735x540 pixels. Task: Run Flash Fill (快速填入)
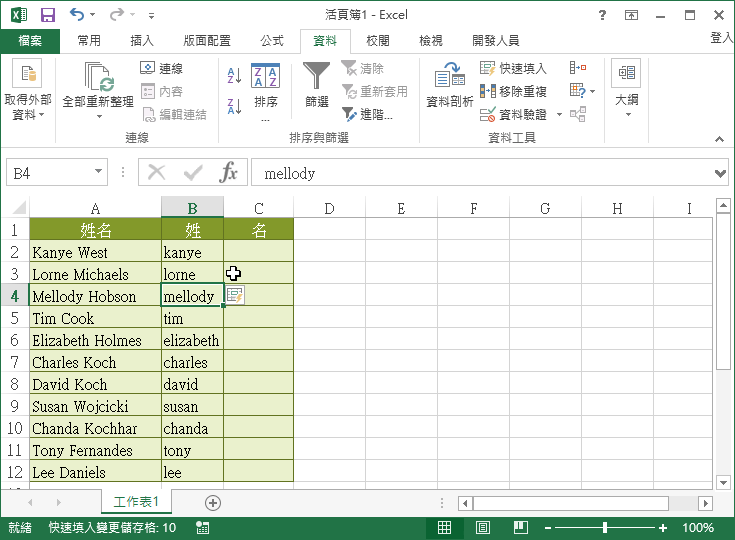pos(513,68)
